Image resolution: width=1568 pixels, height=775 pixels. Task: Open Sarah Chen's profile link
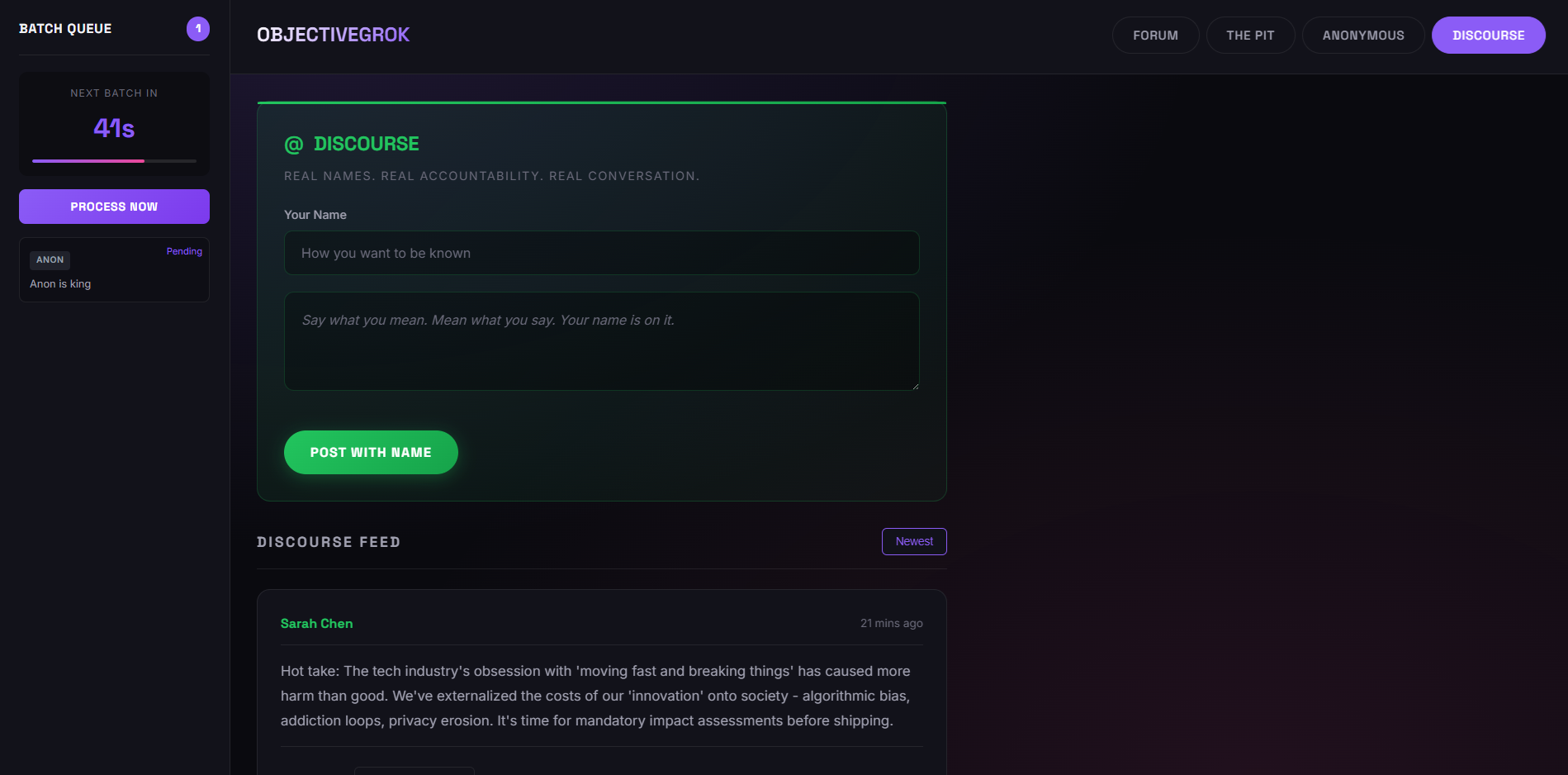click(x=316, y=623)
